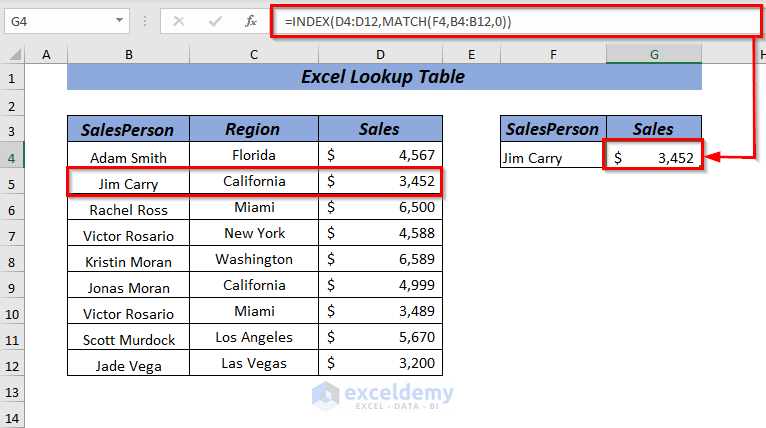
Task: Click the Enter checkmark formula bar icon
Action: coord(214,21)
